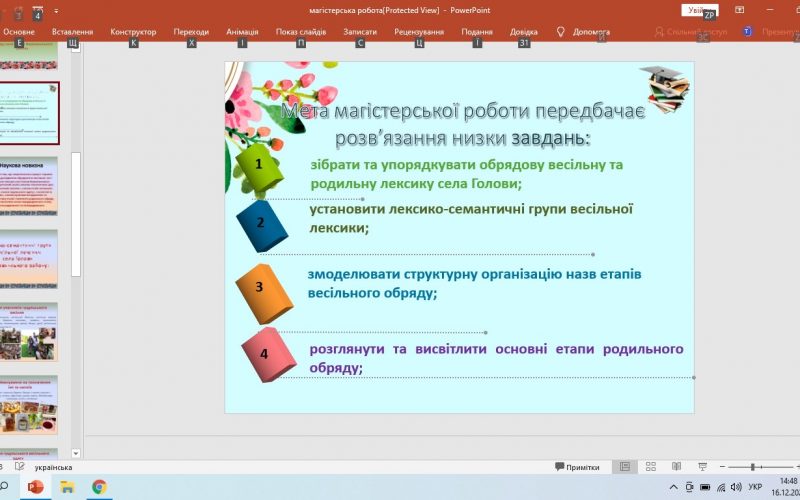Screen dimensions: 800x500
Task: Click the slide title Мета магістерської роботи
Action: coord(463,124)
